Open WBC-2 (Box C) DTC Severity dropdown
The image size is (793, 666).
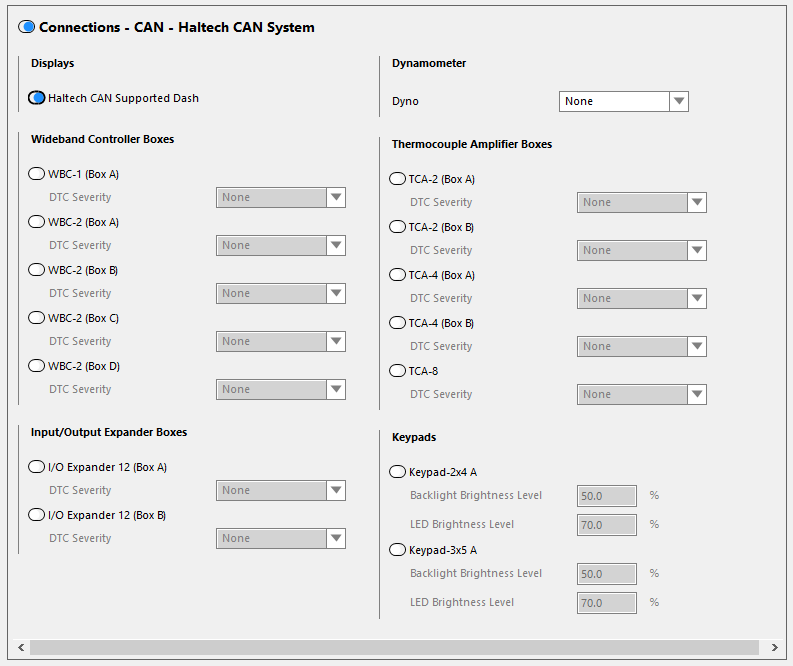tap(281, 341)
